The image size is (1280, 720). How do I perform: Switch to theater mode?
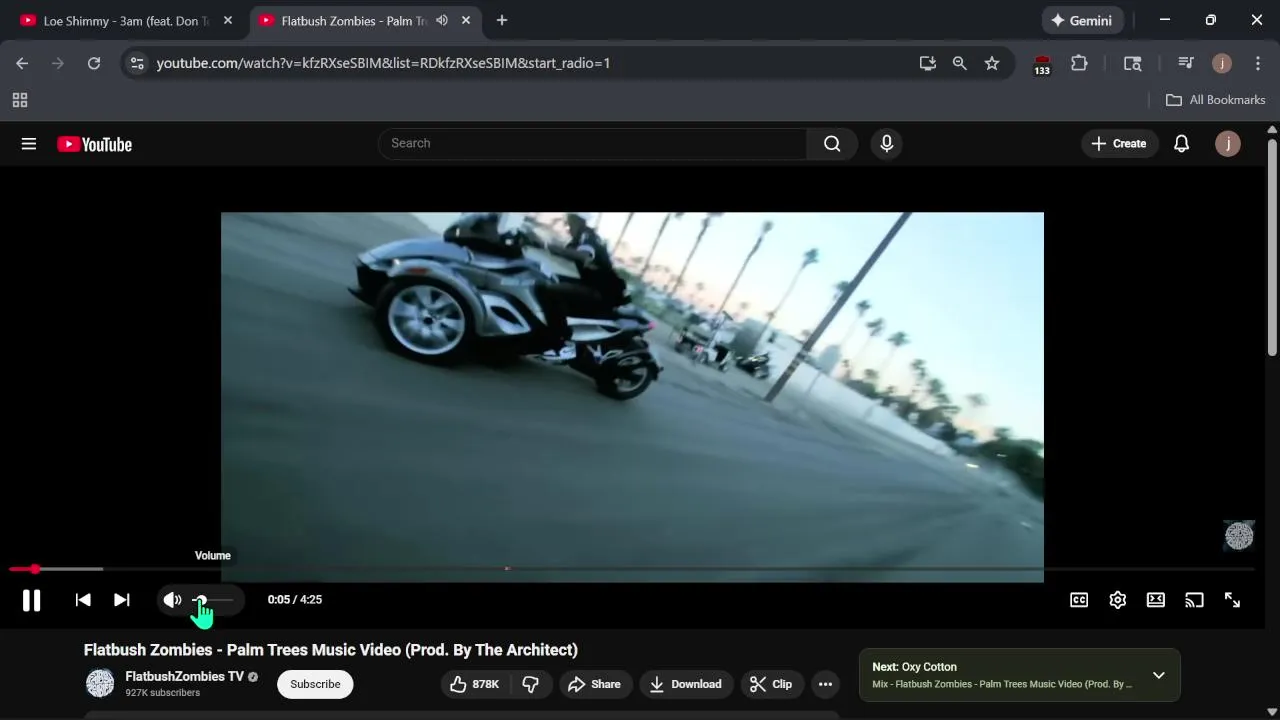click(1156, 600)
